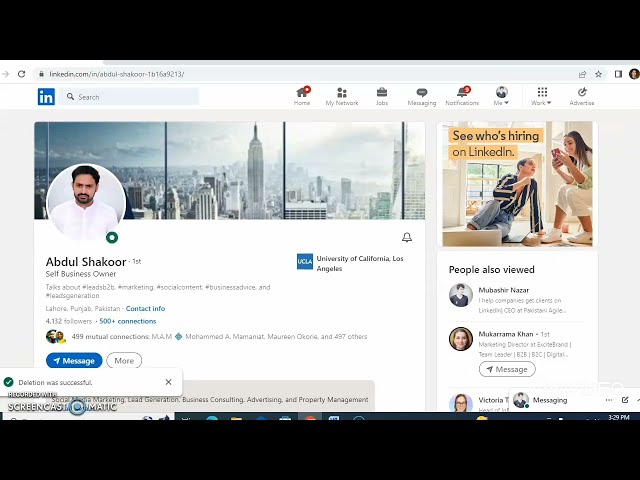Click Victoria's avatar in People also viewed
The image size is (640, 480).
[x=461, y=402]
